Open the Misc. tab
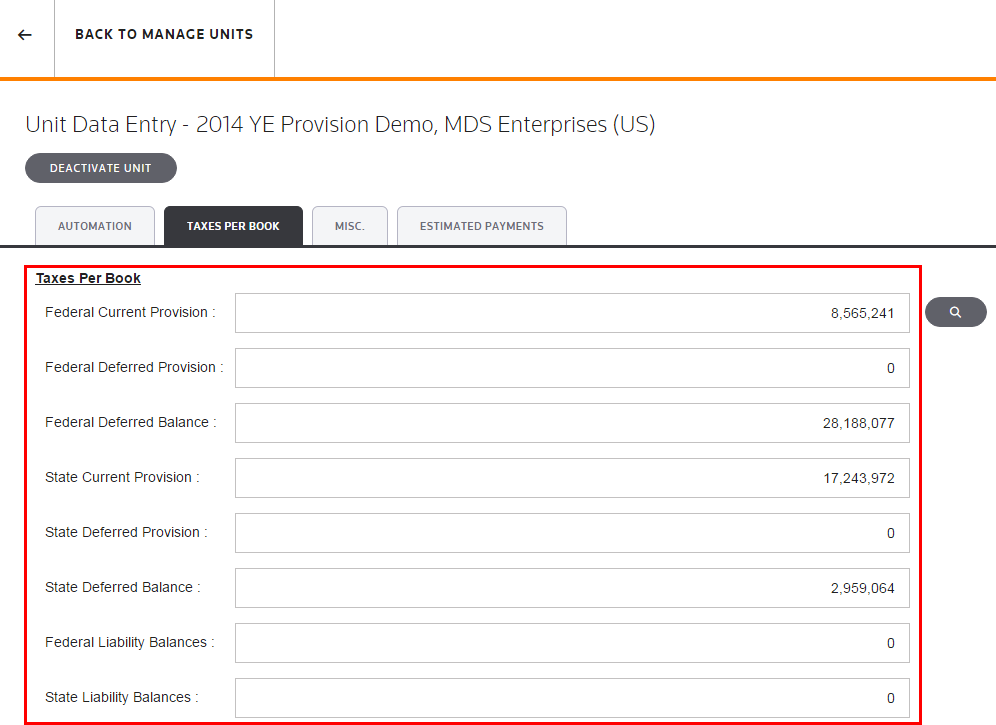 [350, 226]
